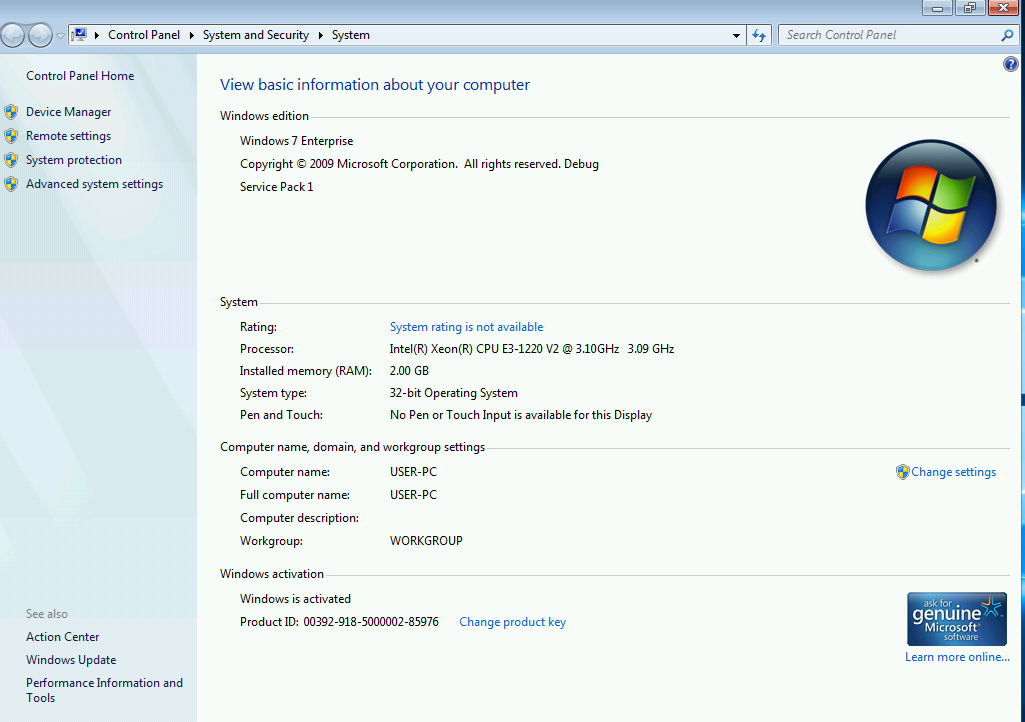Click the shield icon beside Device Manager

click(x=11, y=112)
